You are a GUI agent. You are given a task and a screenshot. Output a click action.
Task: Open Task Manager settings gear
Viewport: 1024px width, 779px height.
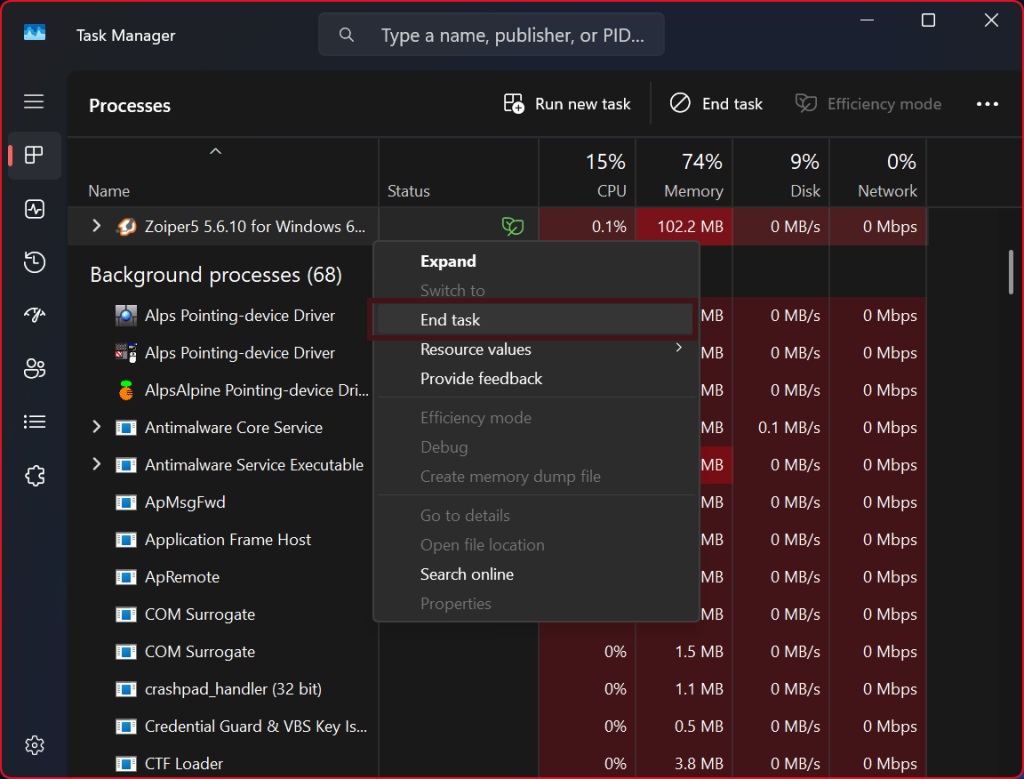point(34,745)
